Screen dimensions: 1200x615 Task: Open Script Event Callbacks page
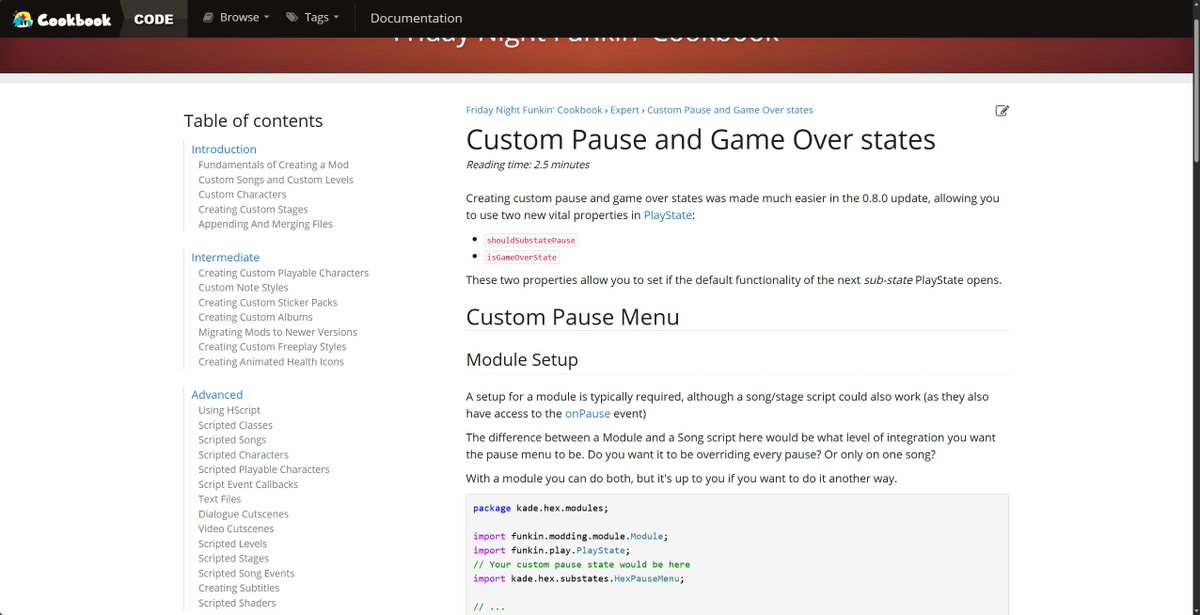(x=248, y=485)
